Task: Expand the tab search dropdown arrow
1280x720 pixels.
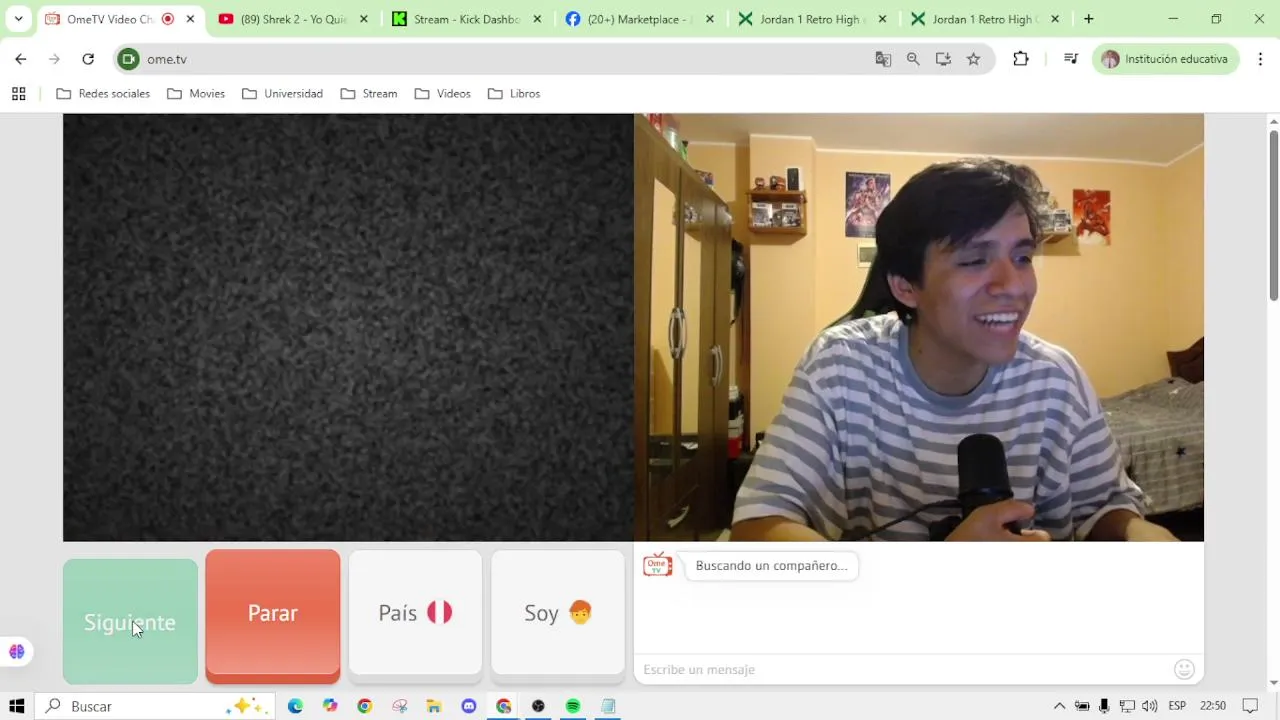Action: tap(18, 19)
